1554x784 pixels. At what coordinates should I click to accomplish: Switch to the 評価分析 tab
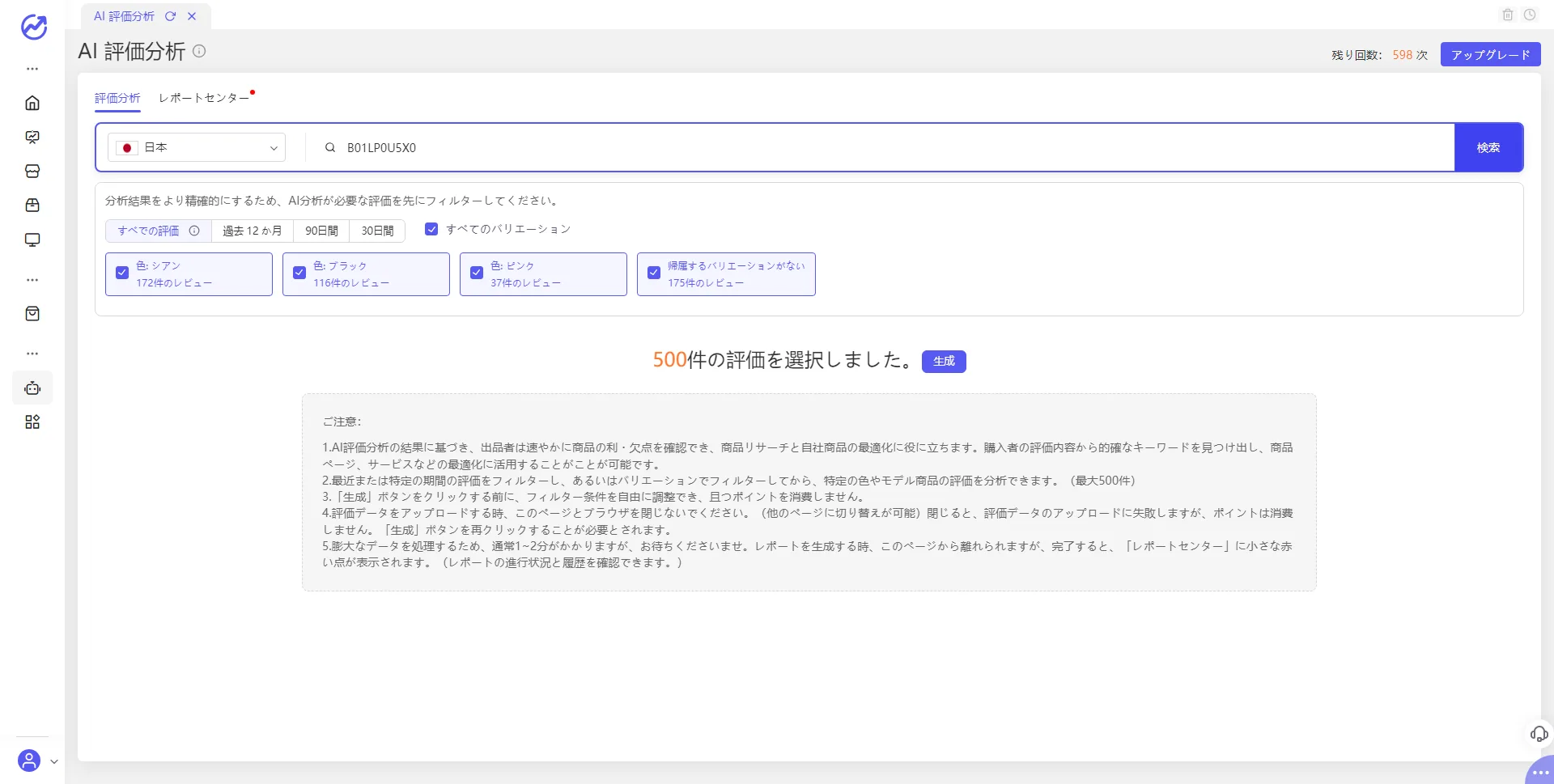117,98
